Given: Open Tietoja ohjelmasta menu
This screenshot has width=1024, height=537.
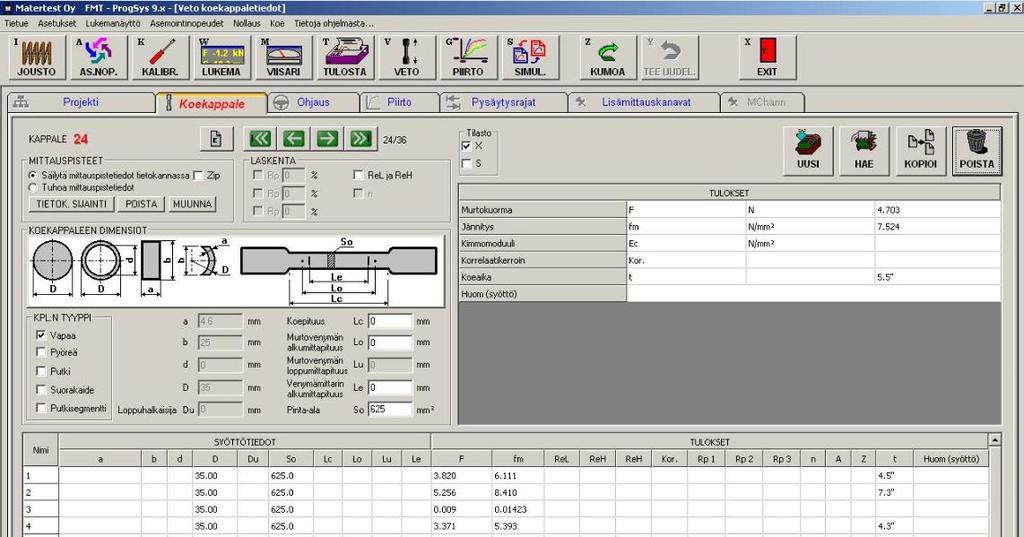Looking at the screenshot, I should (334, 23).
